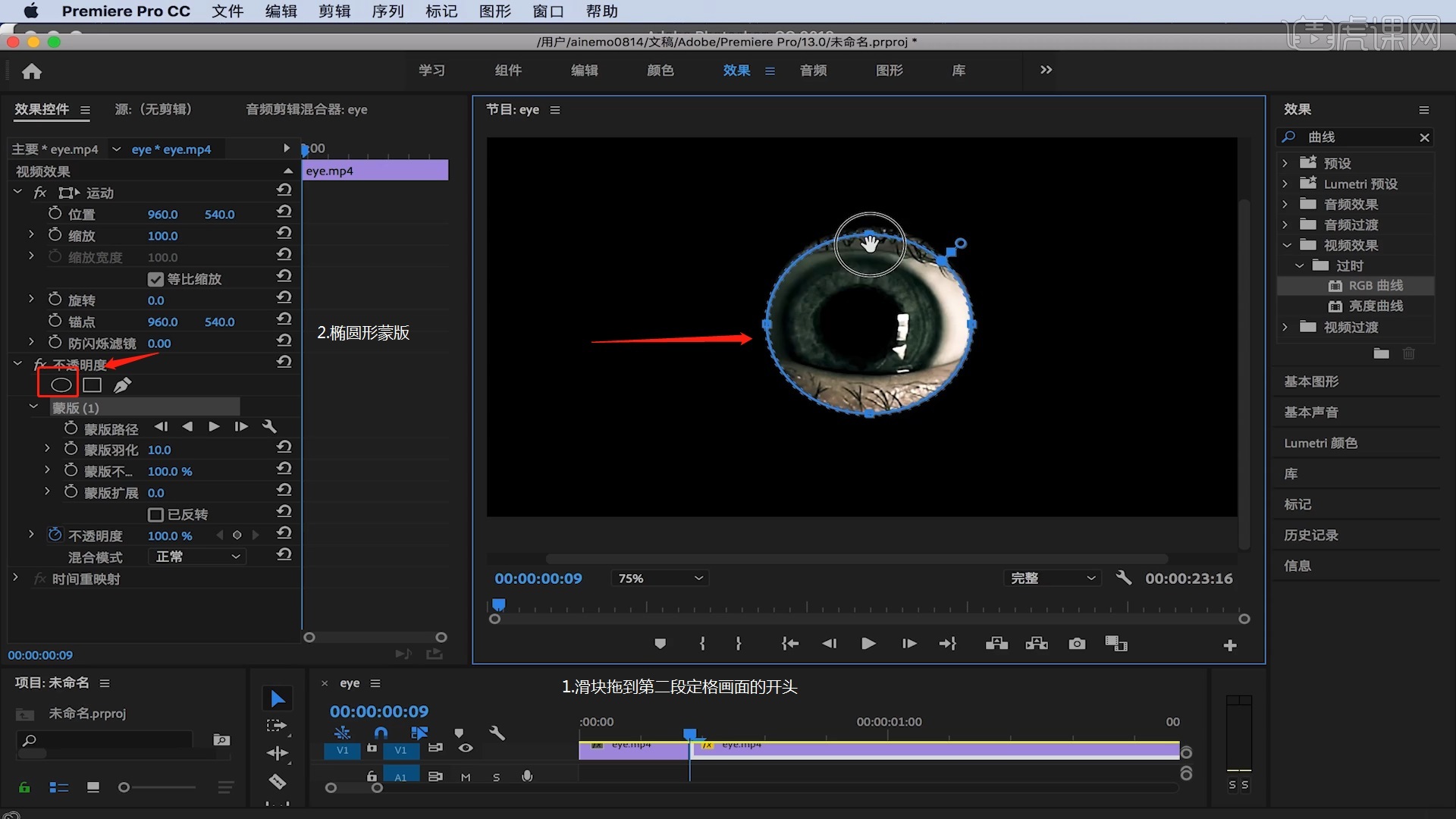The height and width of the screenshot is (819, 1456).
Task: Export frame with camera icon
Action: (1077, 644)
